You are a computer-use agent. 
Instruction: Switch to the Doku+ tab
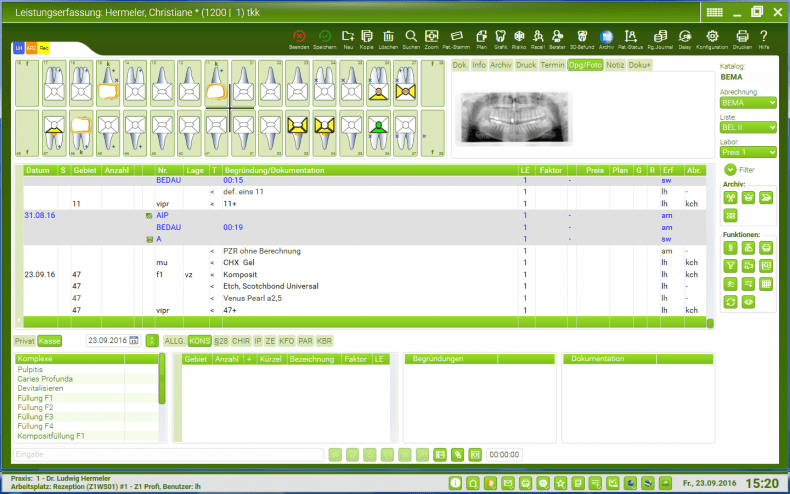click(x=640, y=65)
